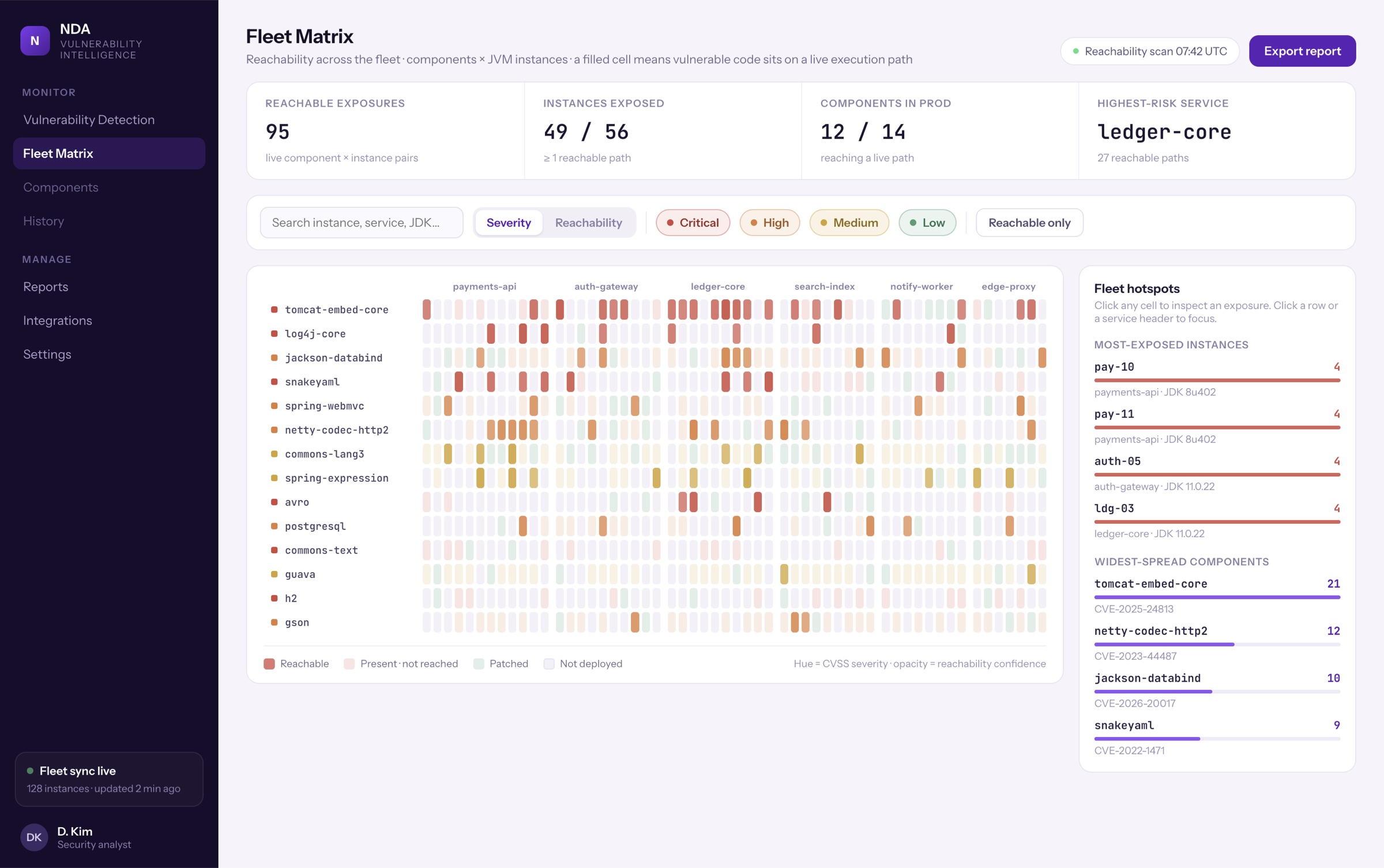Open snakeyaml in widest-spread components
This screenshot has width=1384, height=868.
pyautogui.click(x=1217, y=738)
